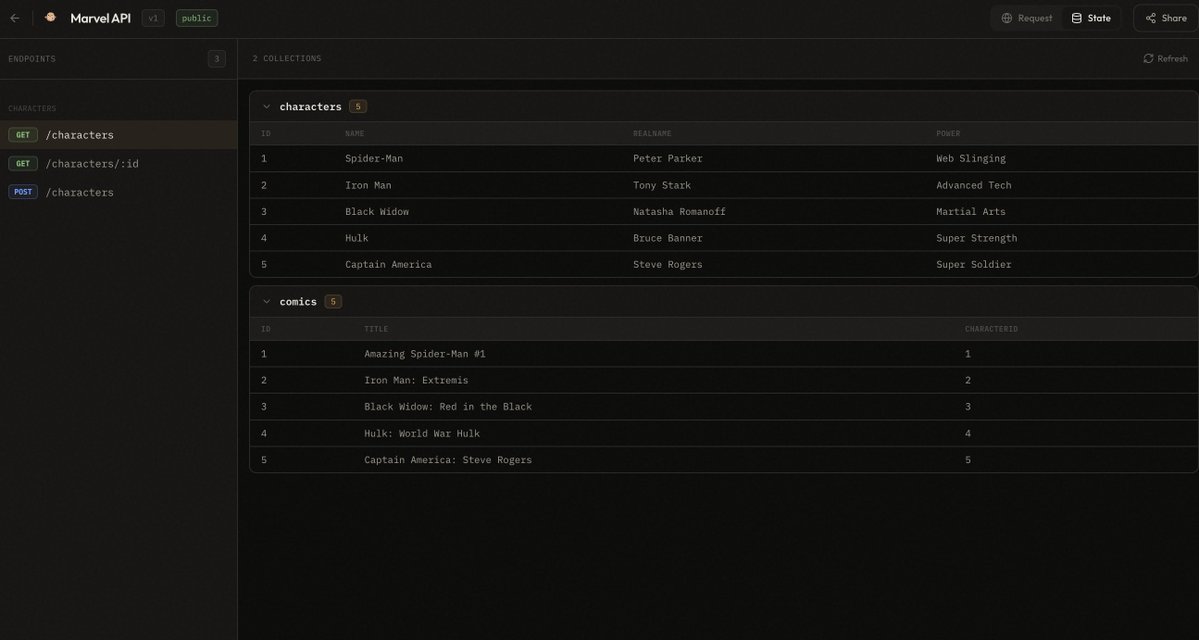Click the CHARACTERS sidebar group label
Image resolution: width=1199 pixels, height=640 pixels.
coord(32,109)
